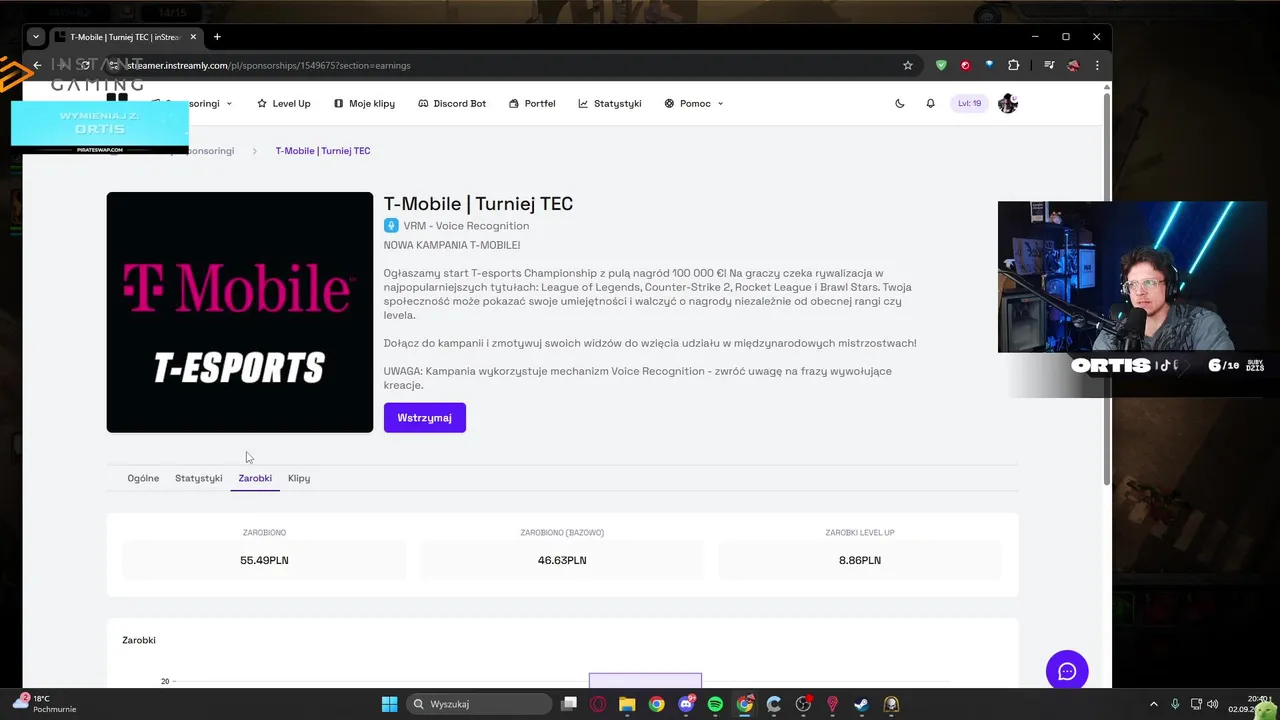Click the VRM Voice Recognition microphone icon
The height and width of the screenshot is (720, 1280).
[391, 226]
